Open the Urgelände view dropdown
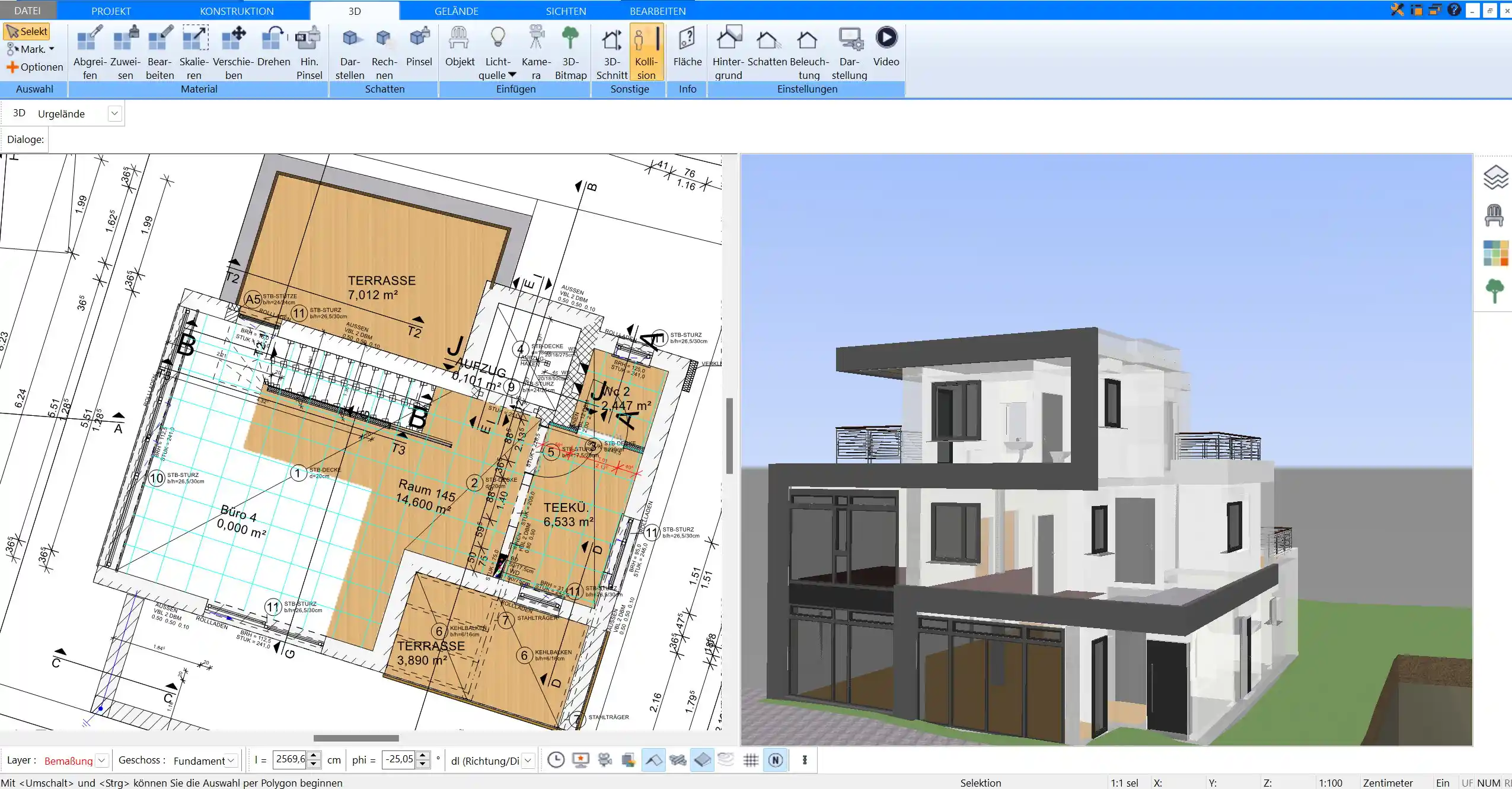The image size is (1512, 789). (x=114, y=113)
